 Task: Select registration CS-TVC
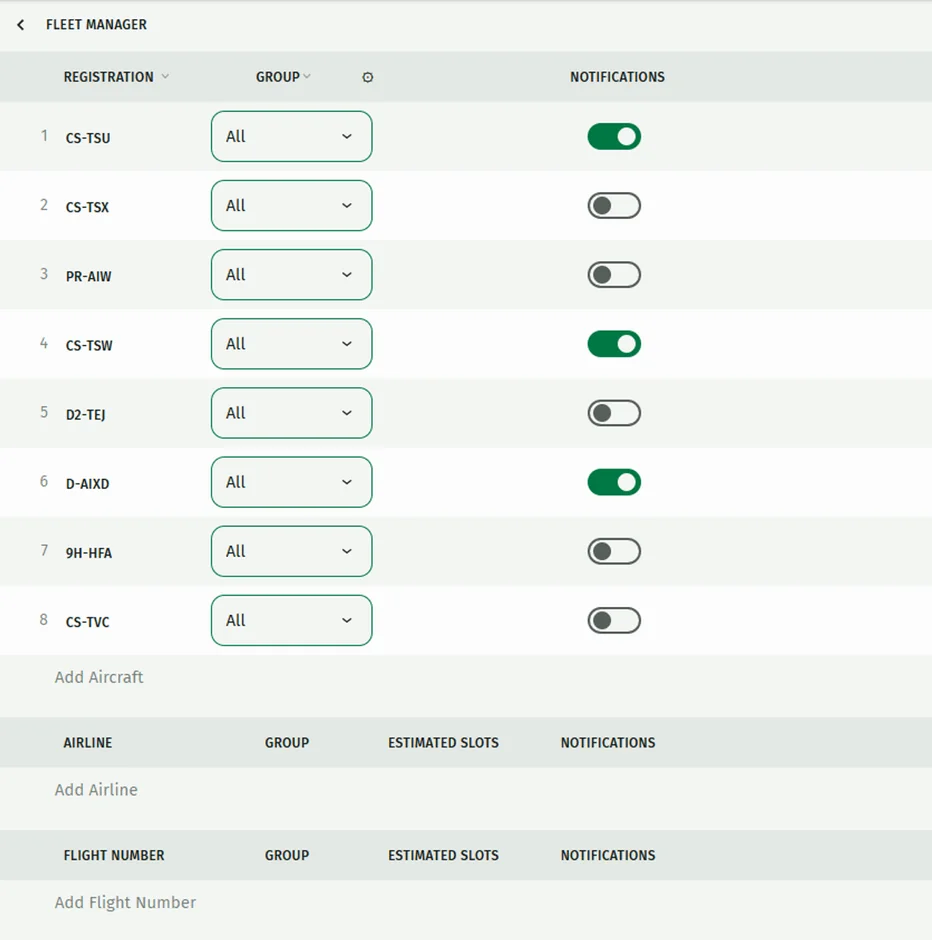click(x=88, y=622)
